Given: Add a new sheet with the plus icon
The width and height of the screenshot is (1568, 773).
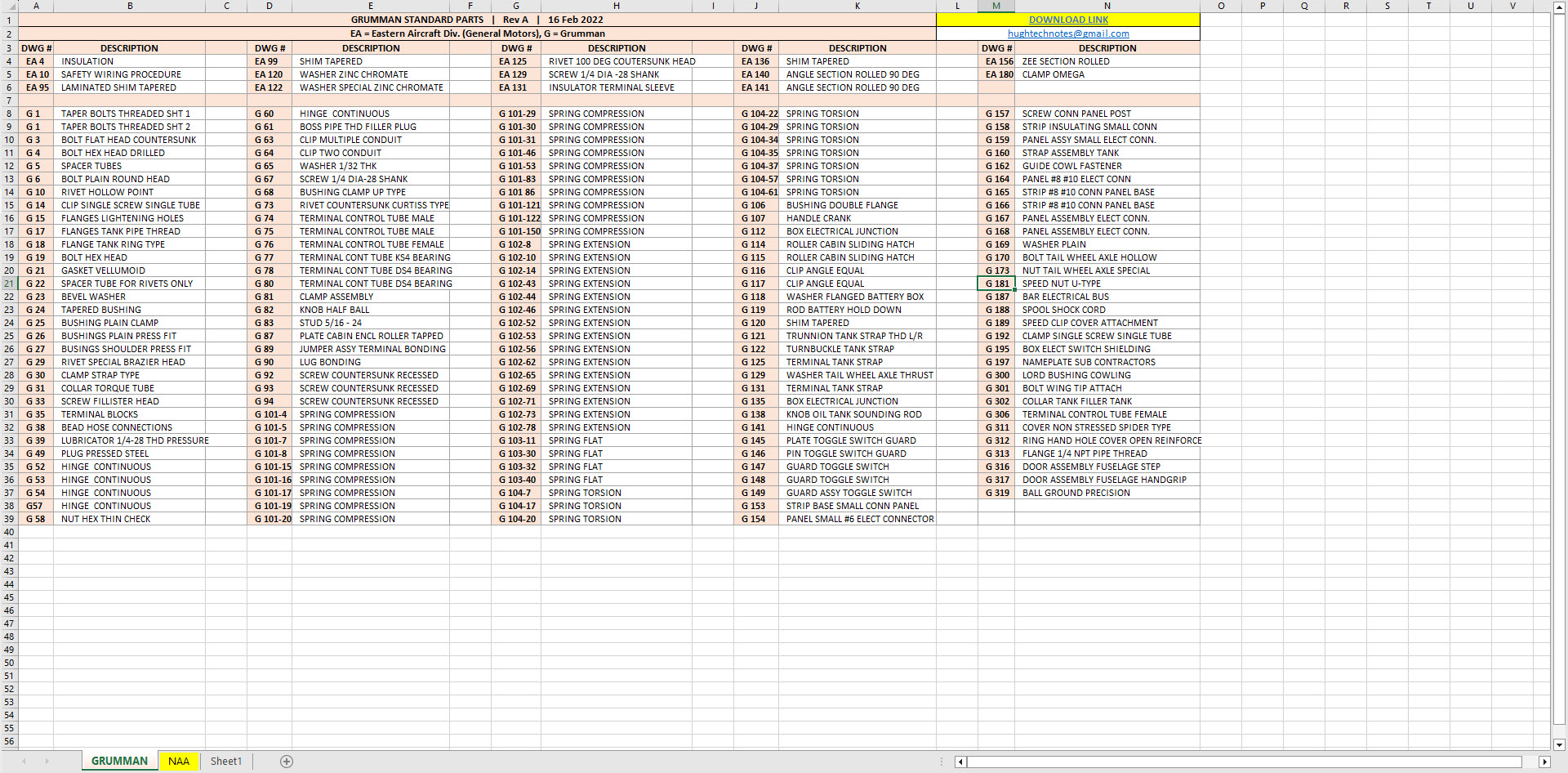Looking at the screenshot, I should tap(287, 762).
